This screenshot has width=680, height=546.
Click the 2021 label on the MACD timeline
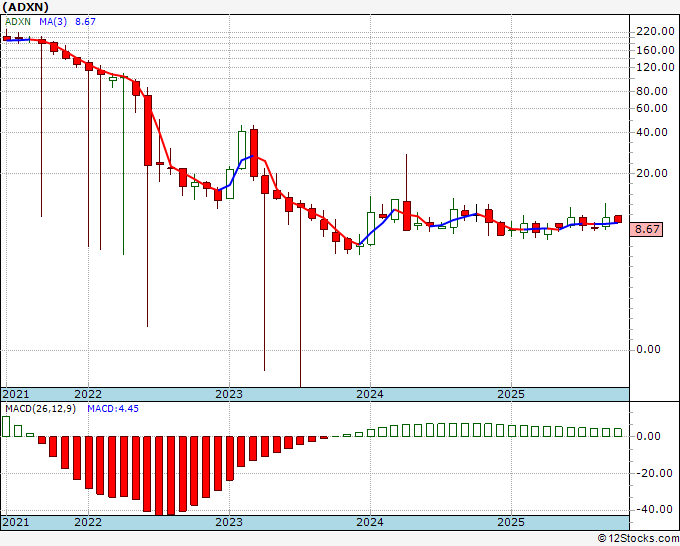[16, 522]
